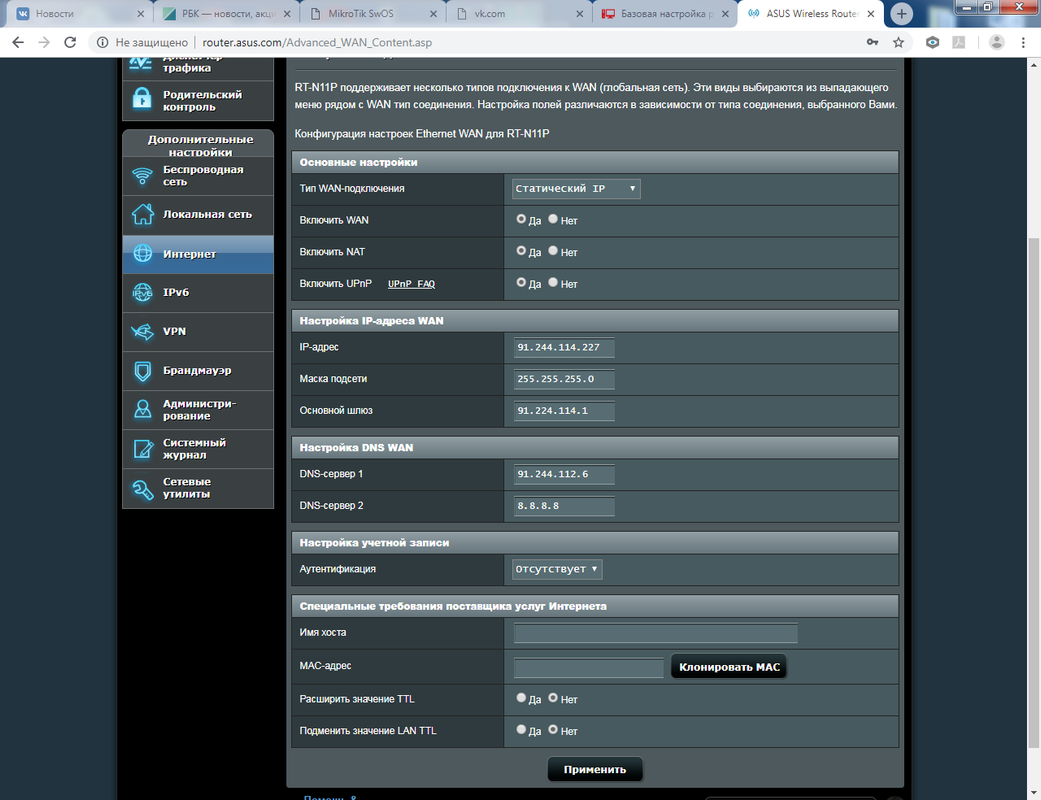Open Сетевые утилиты menu item
This screenshot has height=800, width=1041.
198,489
